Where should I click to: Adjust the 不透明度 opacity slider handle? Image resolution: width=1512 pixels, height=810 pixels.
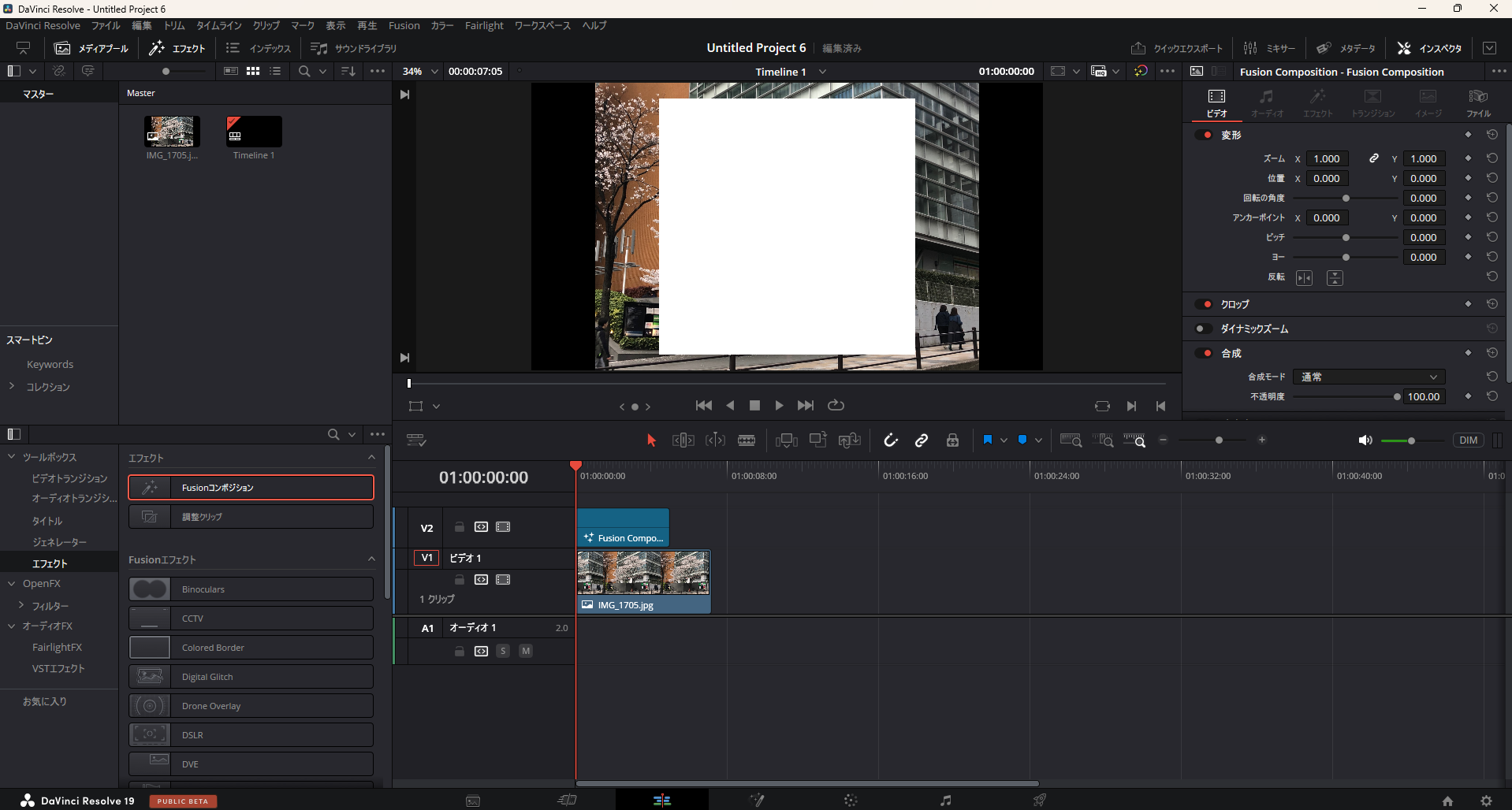click(1397, 397)
